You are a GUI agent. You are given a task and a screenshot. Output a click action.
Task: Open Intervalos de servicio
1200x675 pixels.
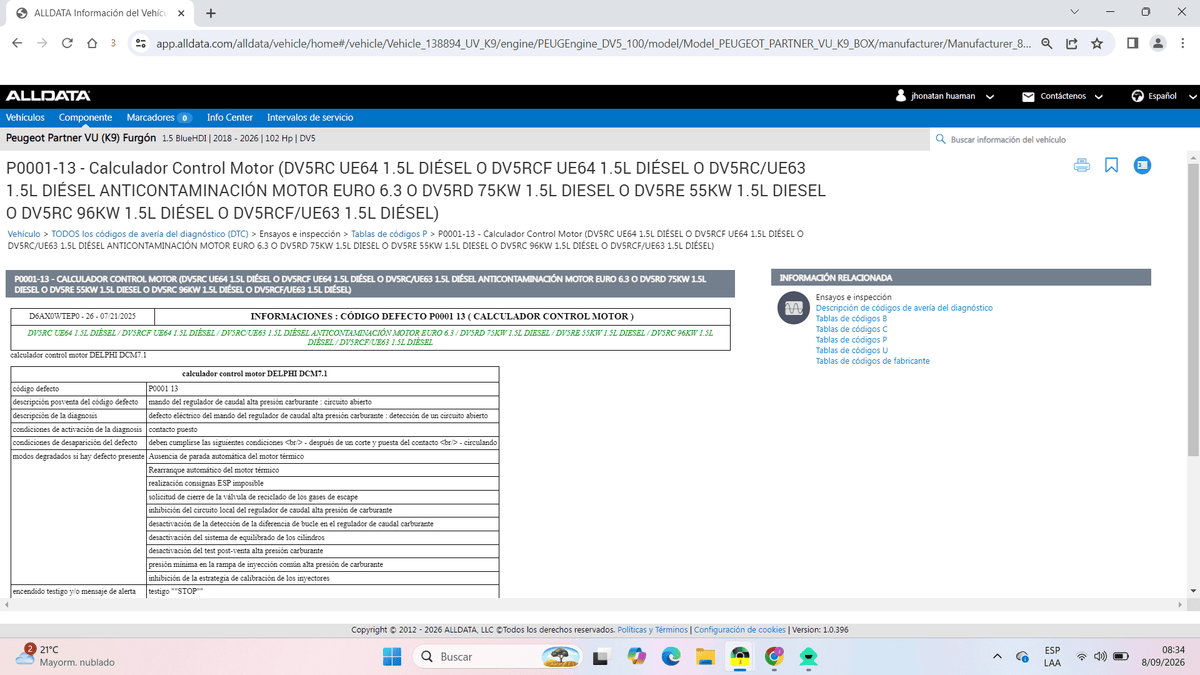(x=310, y=117)
